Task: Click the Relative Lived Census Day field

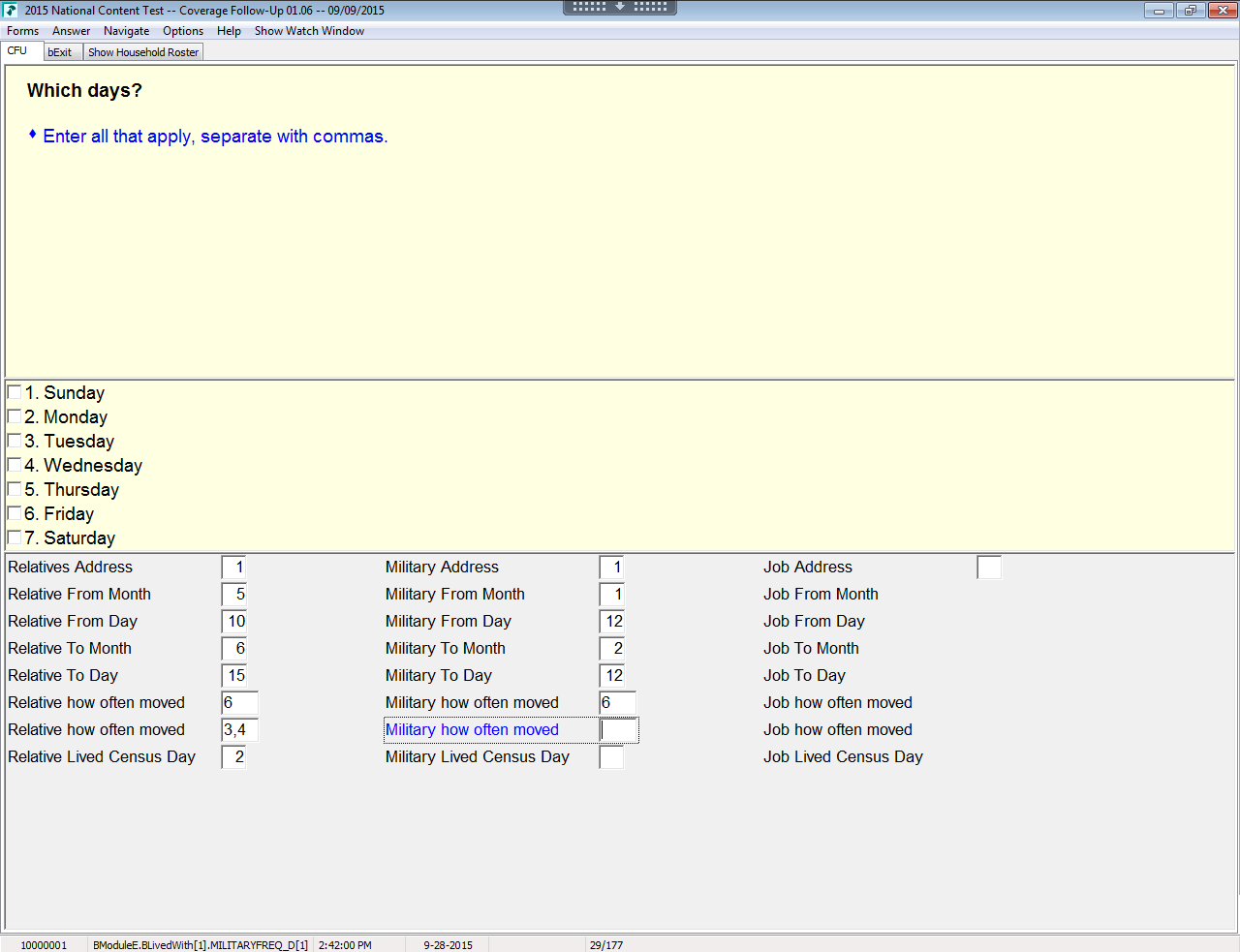Action: click(x=234, y=757)
